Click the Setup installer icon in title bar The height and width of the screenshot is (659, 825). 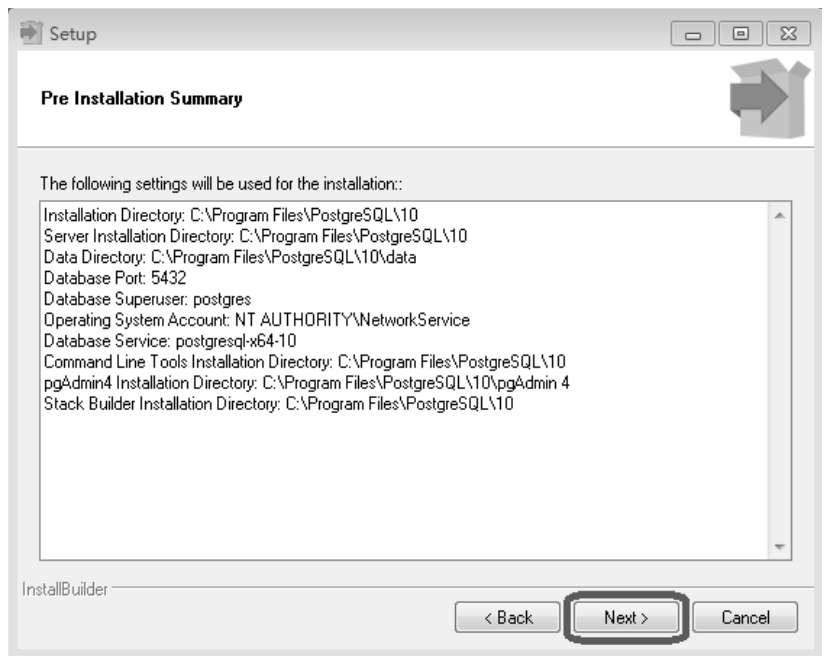pos(31,33)
